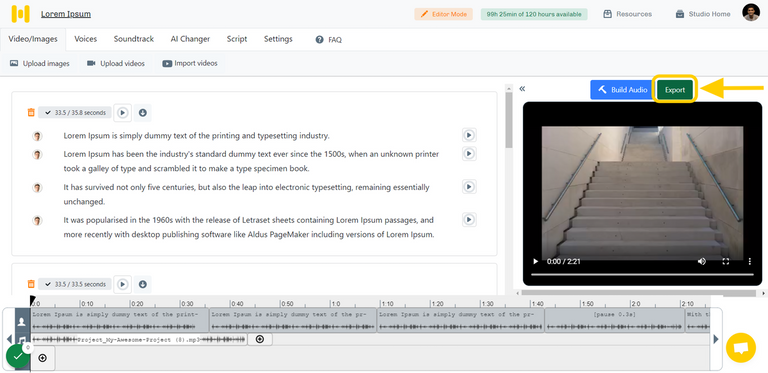Open the video player more options menu

750,261
